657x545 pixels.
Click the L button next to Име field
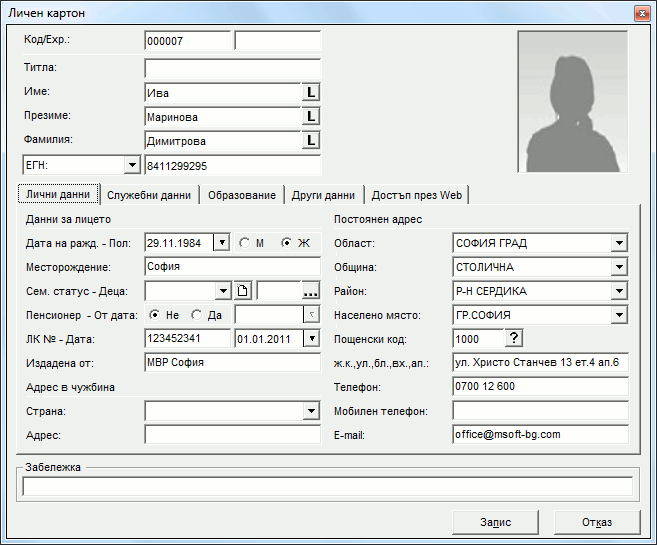coord(311,93)
